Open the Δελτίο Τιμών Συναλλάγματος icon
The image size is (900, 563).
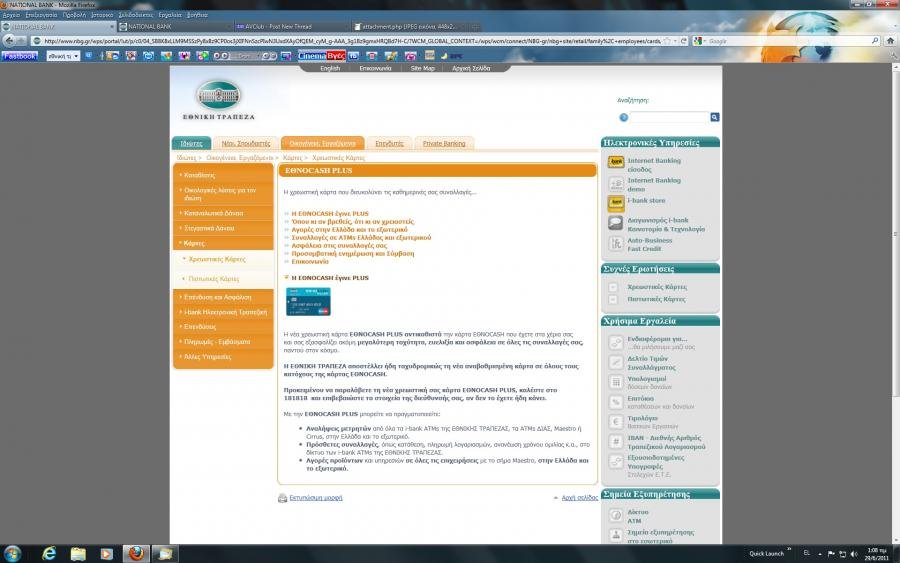(616, 362)
